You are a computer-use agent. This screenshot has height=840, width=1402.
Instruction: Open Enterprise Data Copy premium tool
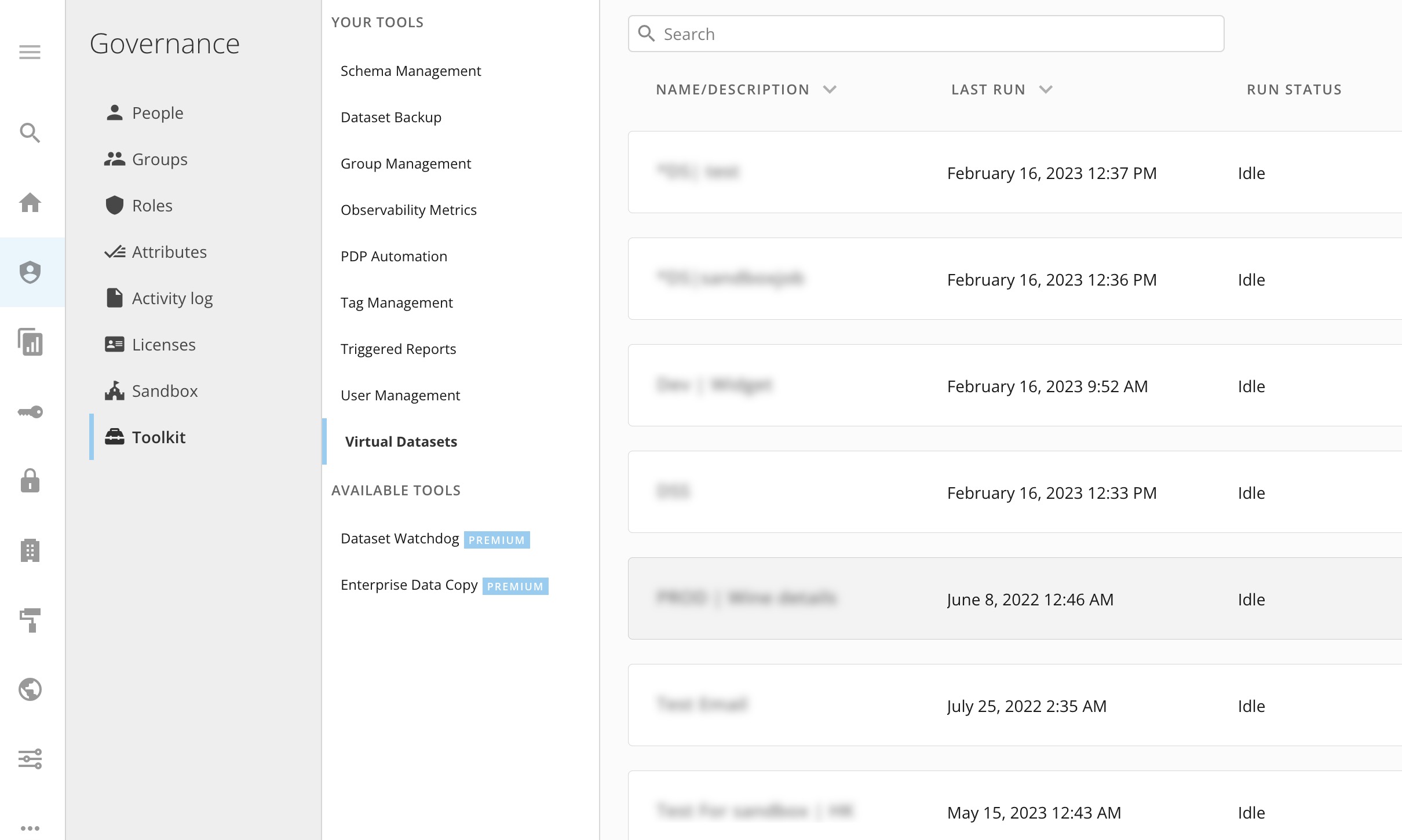pyautogui.click(x=409, y=585)
